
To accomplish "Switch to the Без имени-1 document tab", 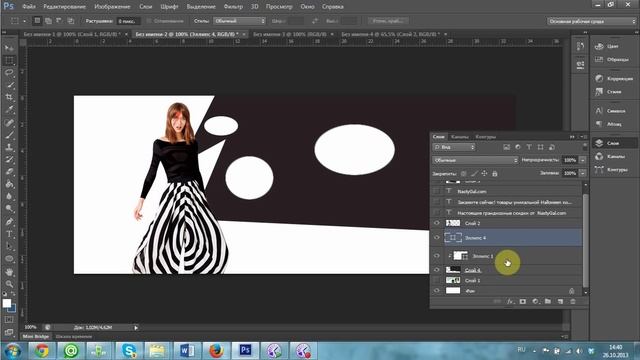I will click(71, 34).
